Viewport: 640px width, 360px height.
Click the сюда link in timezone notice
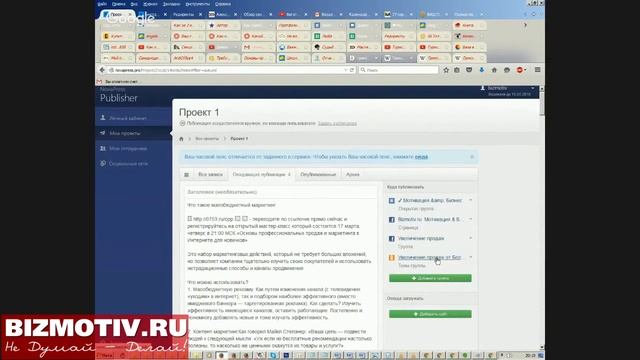(x=421, y=157)
